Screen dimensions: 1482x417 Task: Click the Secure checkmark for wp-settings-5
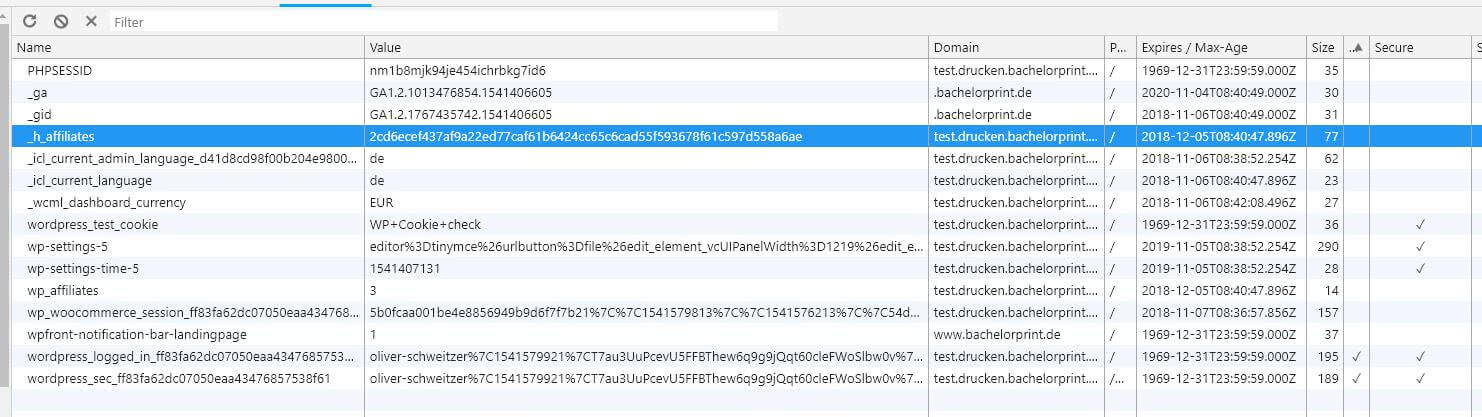[x=1420, y=247]
